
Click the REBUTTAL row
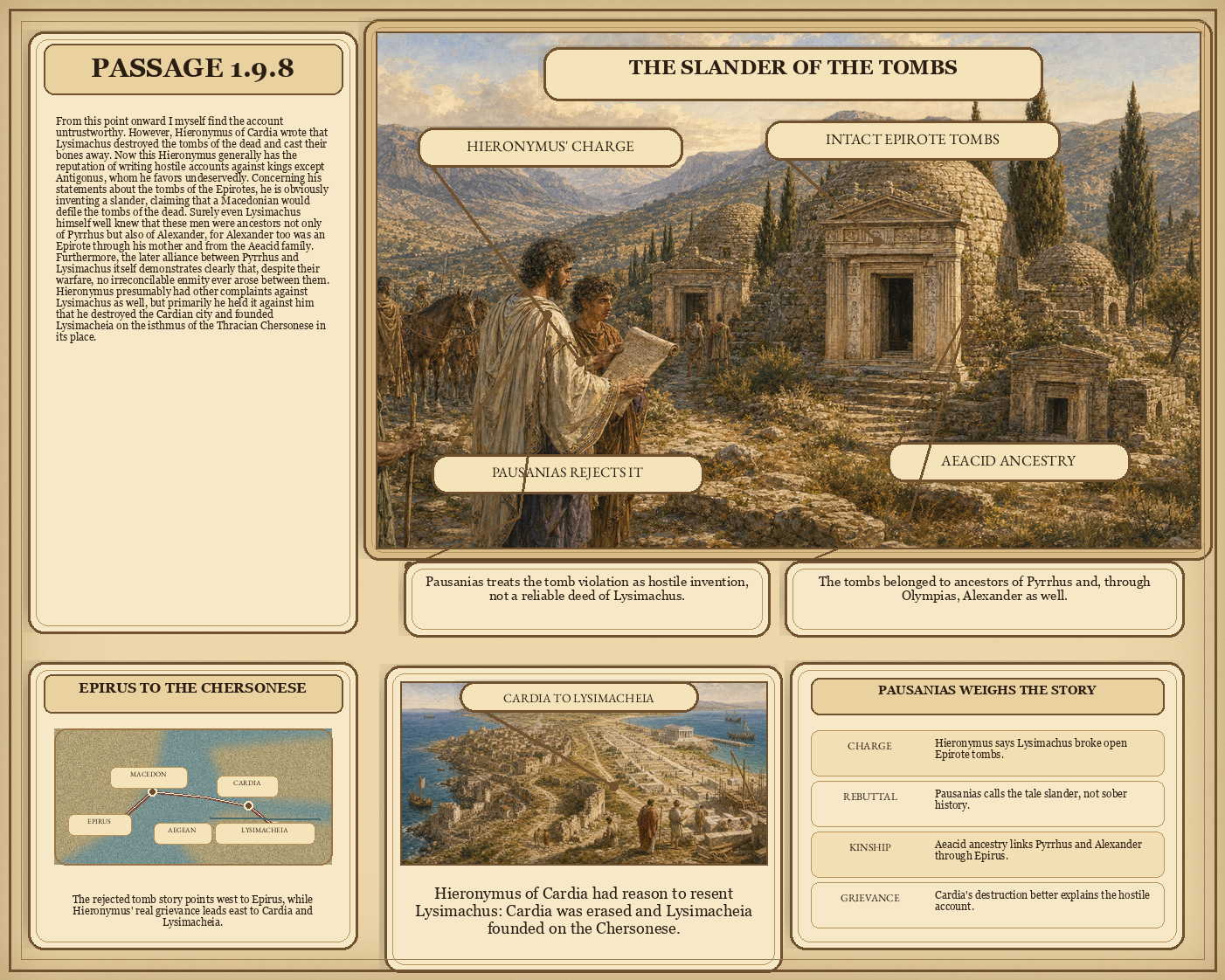coord(987,804)
